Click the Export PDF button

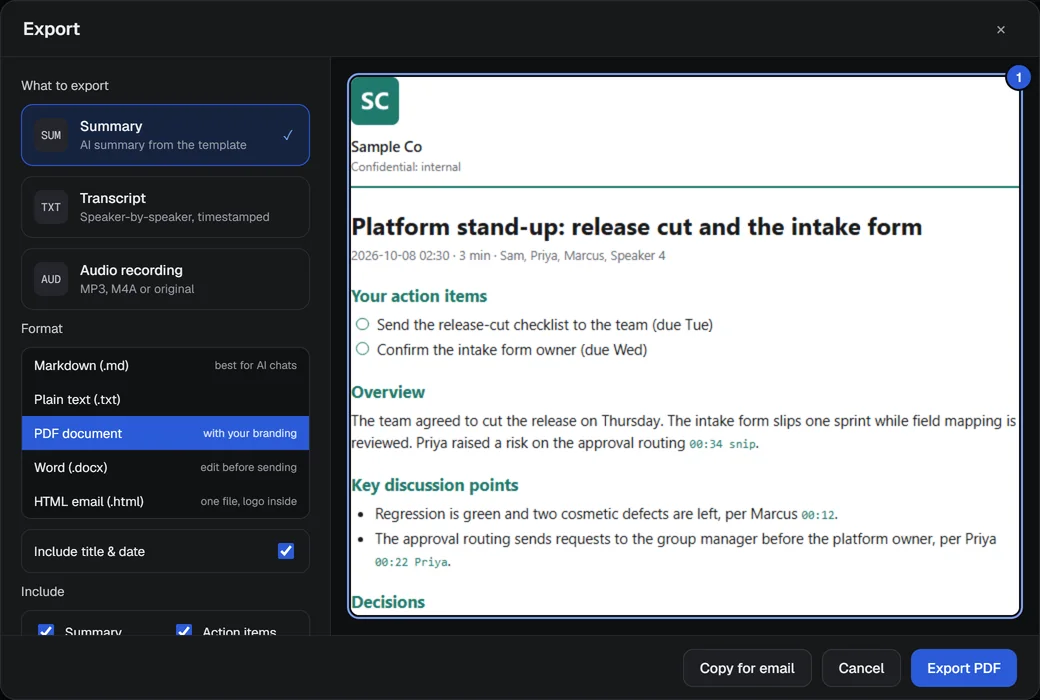pyautogui.click(x=964, y=668)
